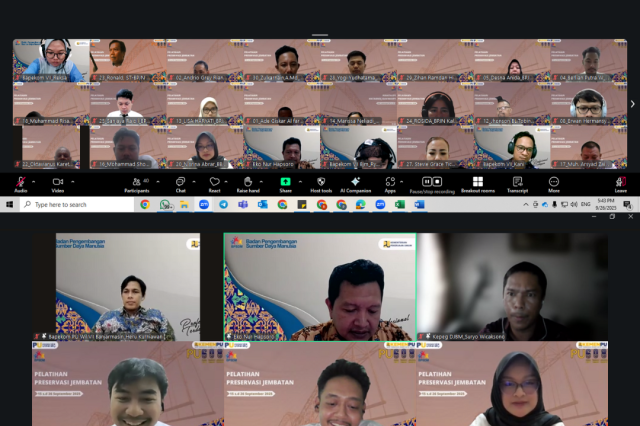Show the Transcript panel
Screen dimensions: 640x426
click(517, 182)
